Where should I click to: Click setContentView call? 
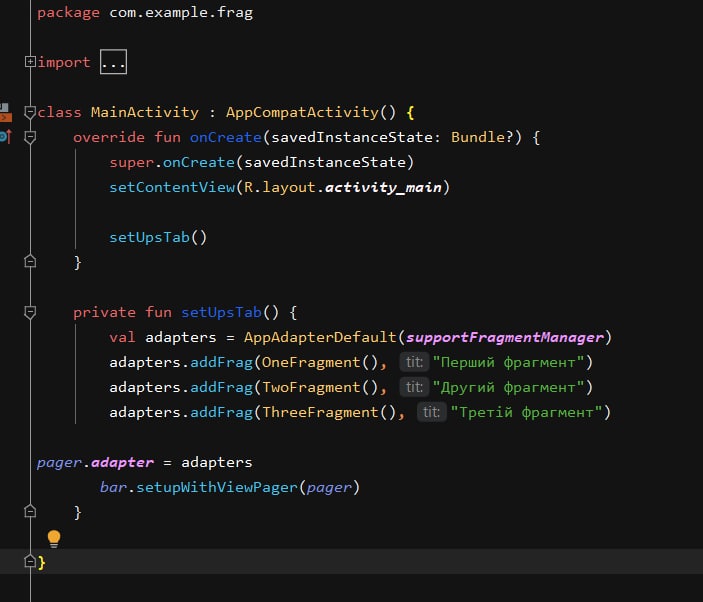172,187
